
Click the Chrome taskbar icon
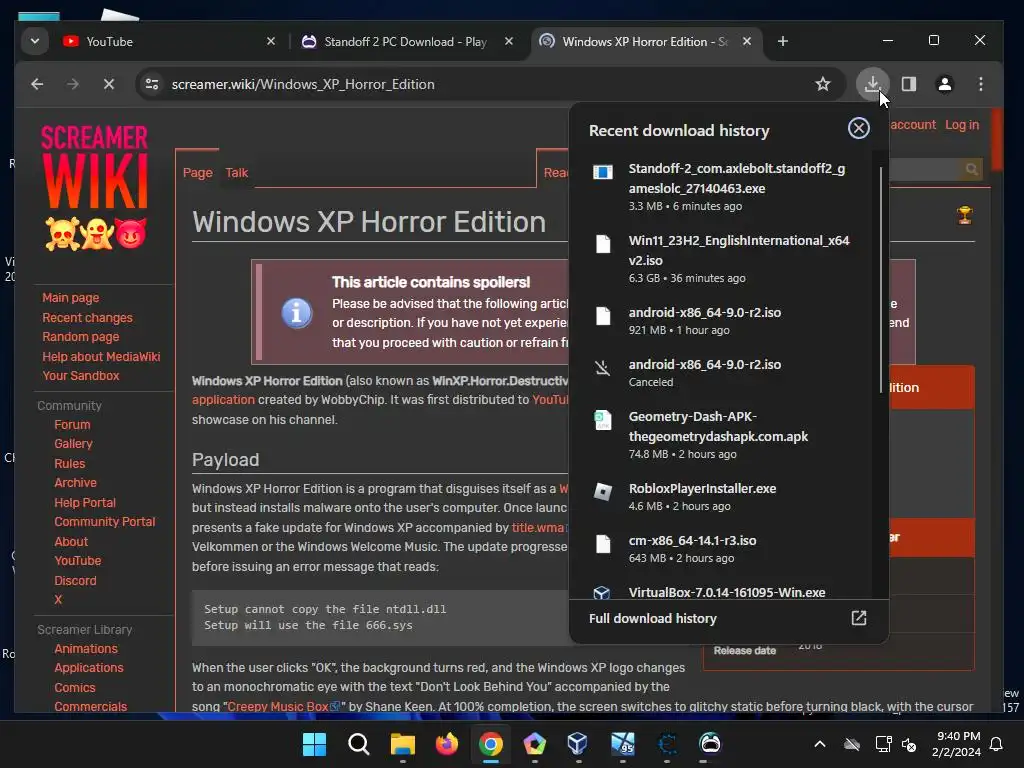tap(490, 744)
